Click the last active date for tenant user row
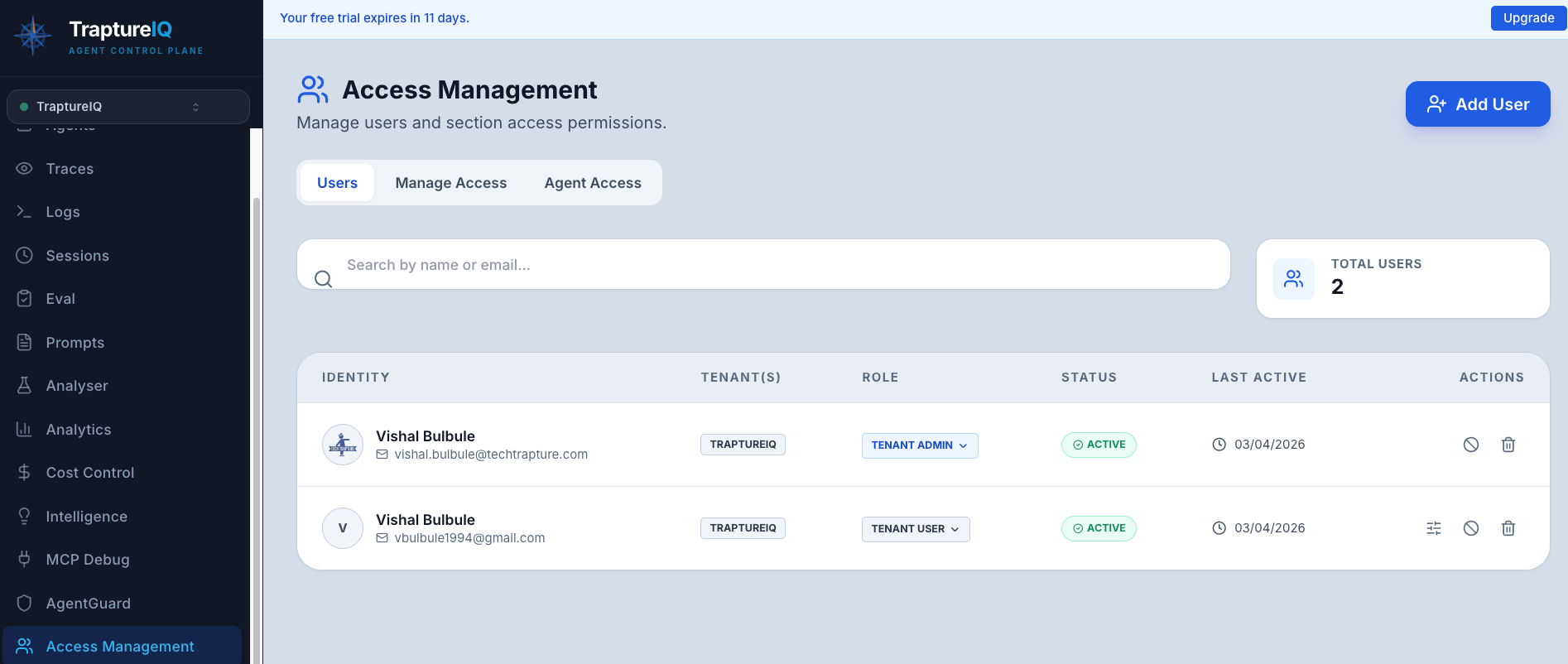 click(1269, 528)
